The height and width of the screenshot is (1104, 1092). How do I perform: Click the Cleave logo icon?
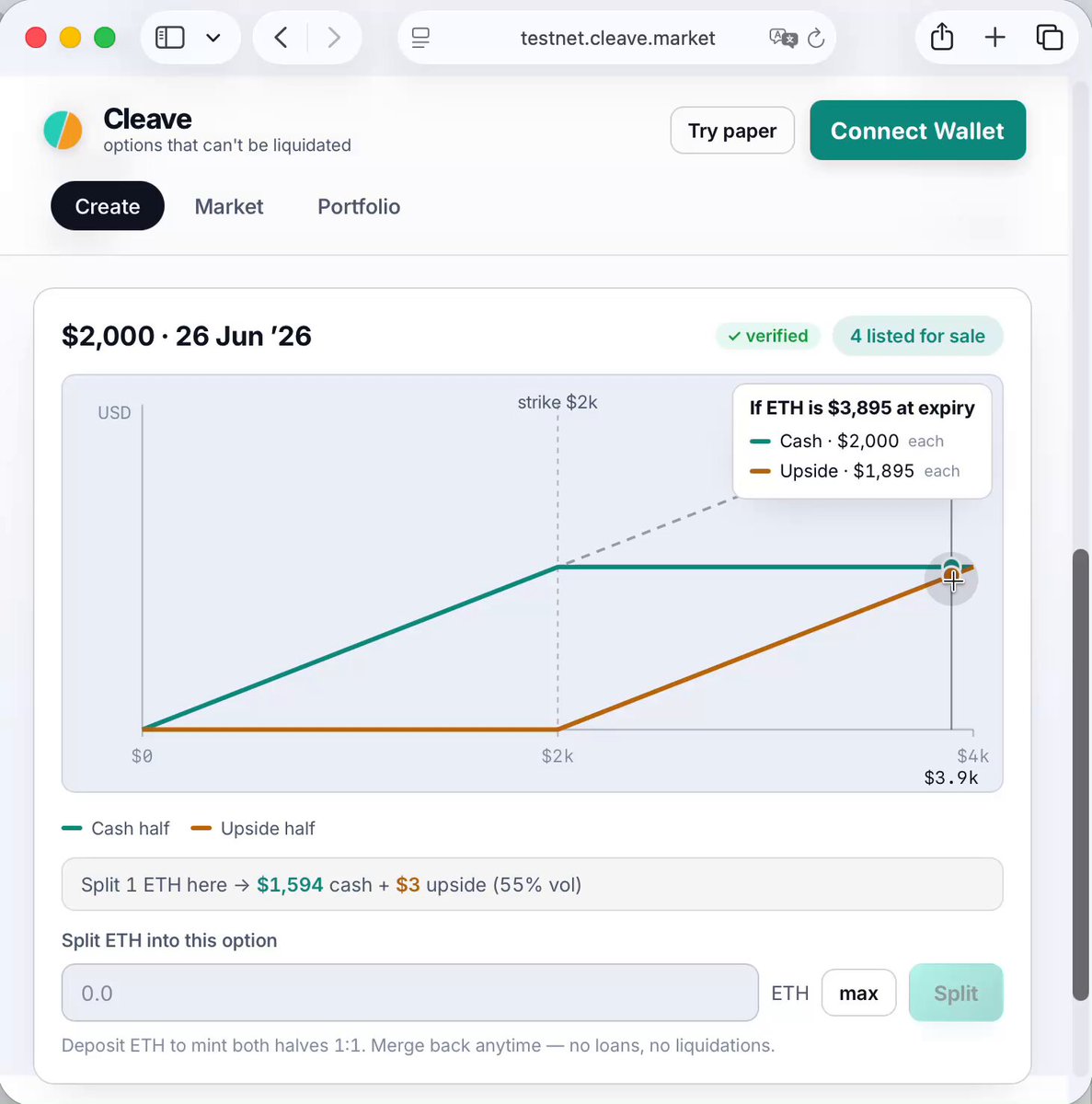point(63,130)
